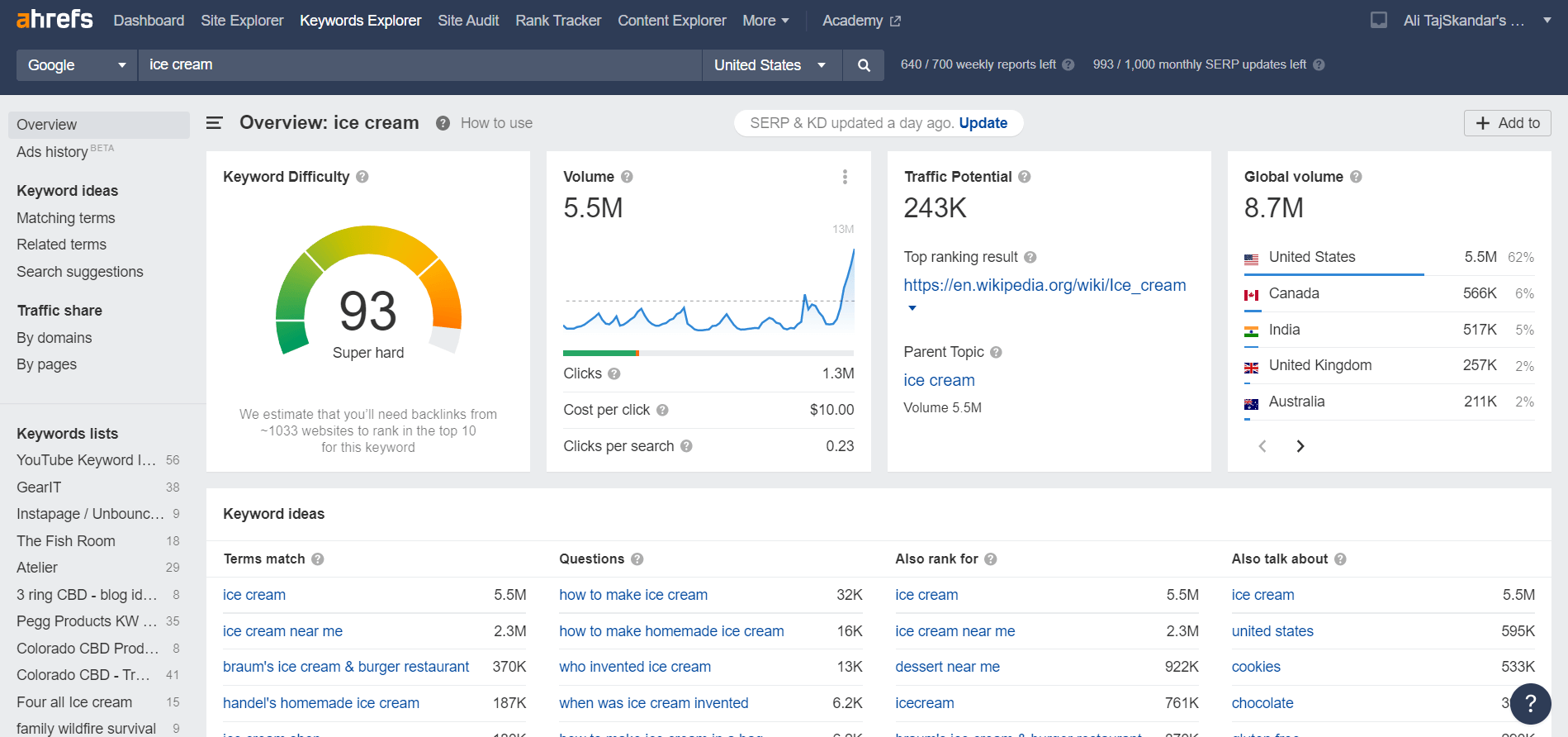
Task: Open Traffic share By domains
Action: point(54,338)
